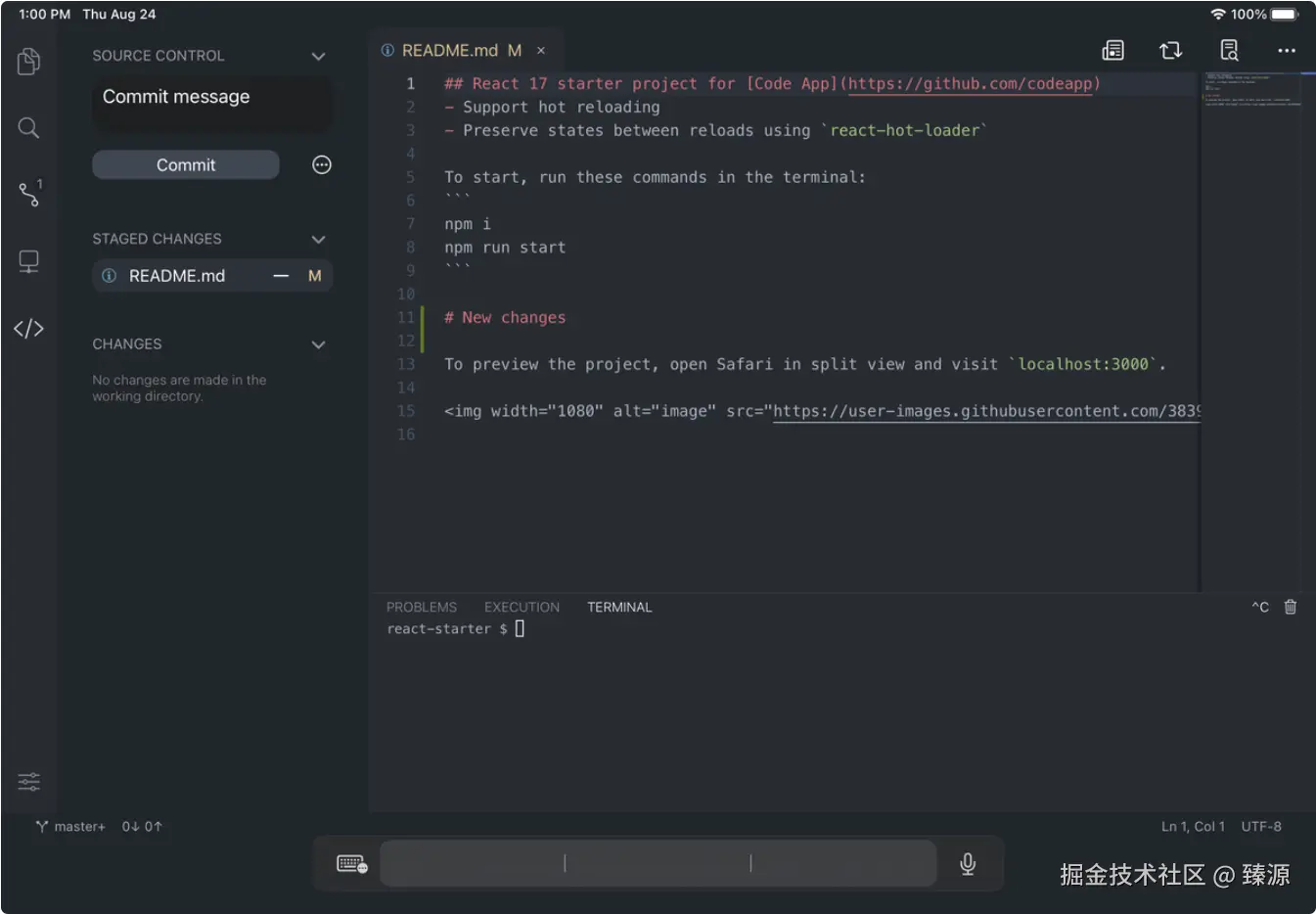Open staged file README.md in list
The height and width of the screenshot is (914, 1316).
212,276
